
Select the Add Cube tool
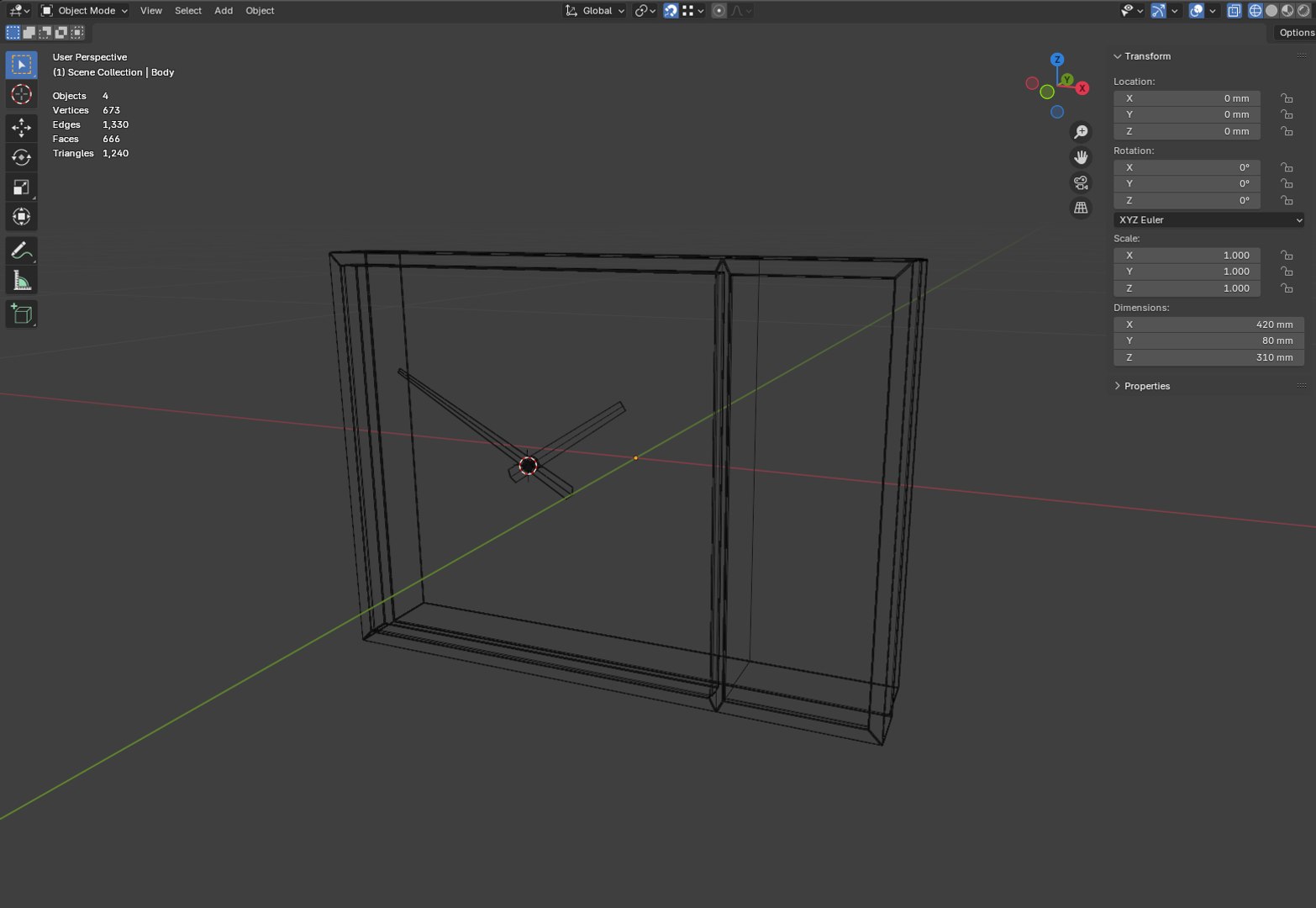21,314
